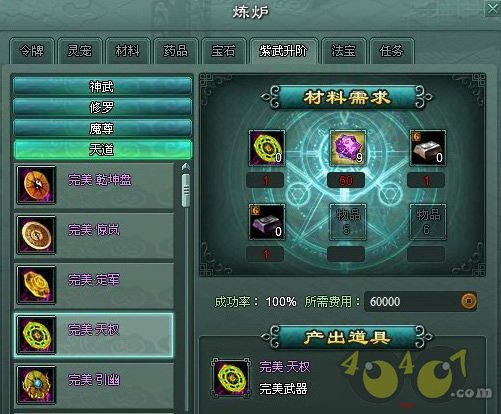This screenshot has width=501, height=414.
Task: Open the 法宝 tab
Action: 344,51
